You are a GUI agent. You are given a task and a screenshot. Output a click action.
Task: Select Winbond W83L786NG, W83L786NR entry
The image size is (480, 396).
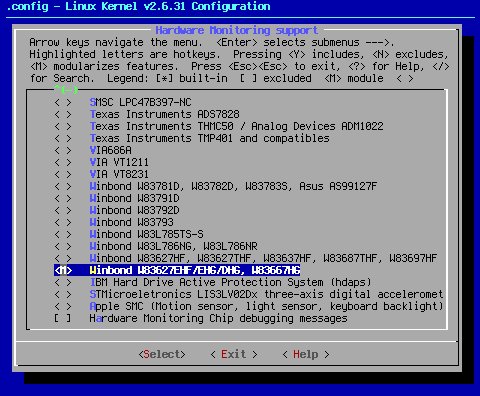174,246
